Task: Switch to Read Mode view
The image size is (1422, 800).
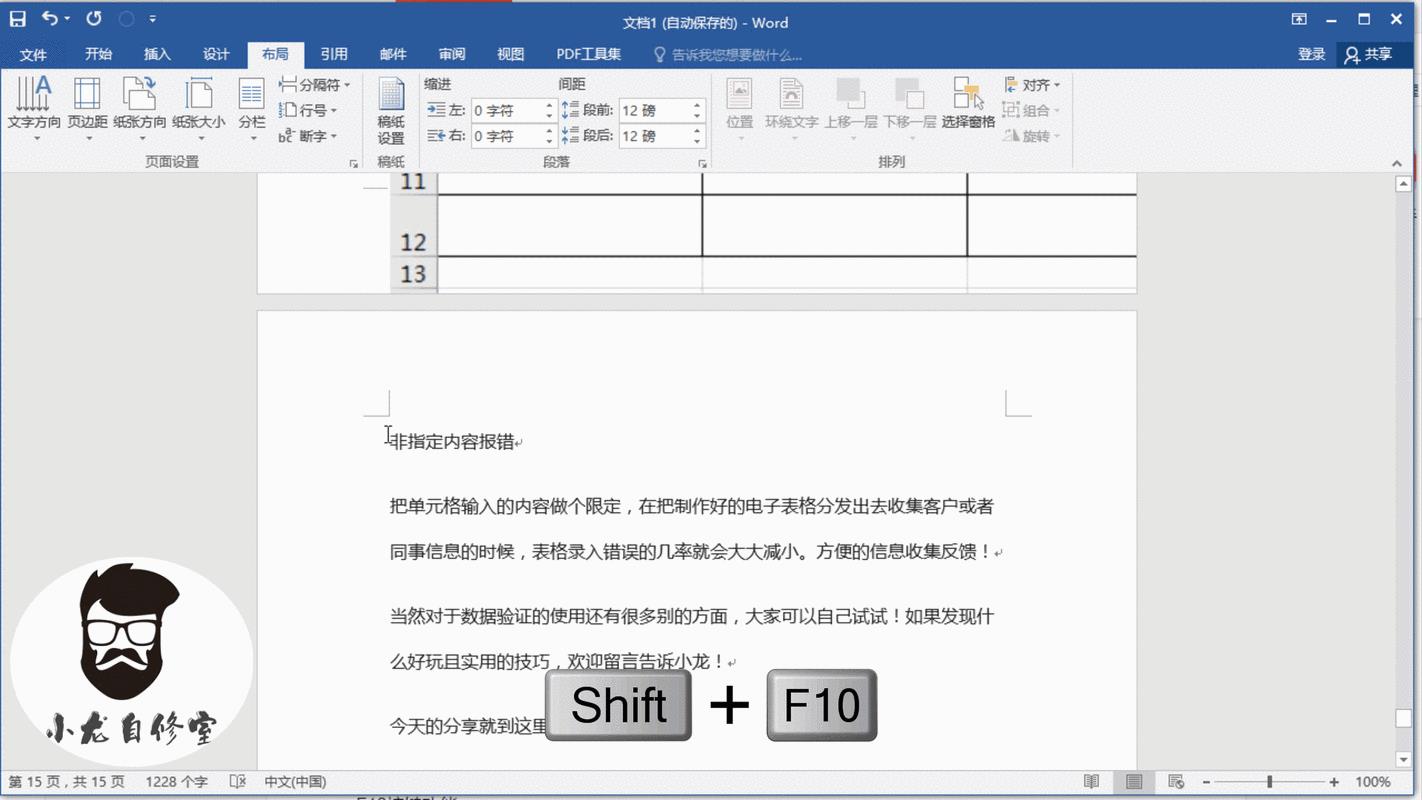Action: click(x=1091, y=782)
